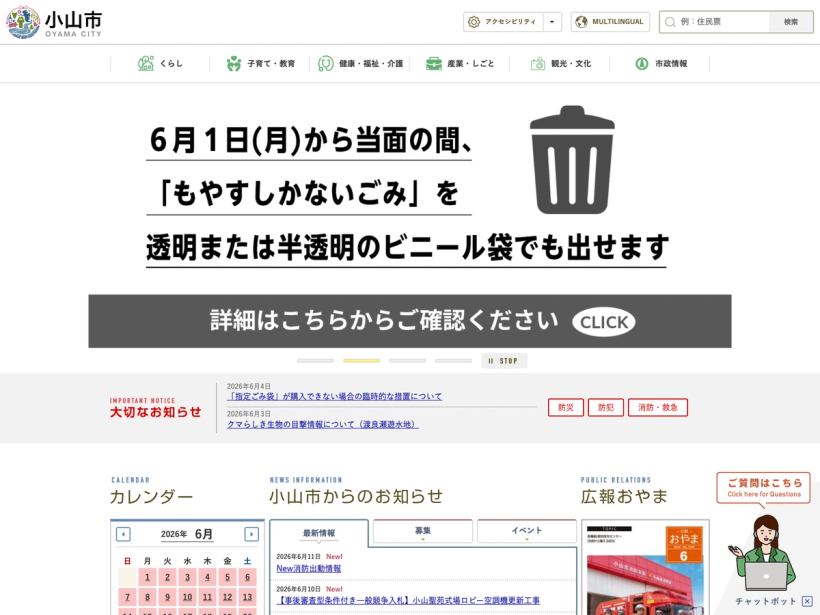Close the チャットボット widget
Viewport: 820px width, 615px height.
[807, 601]
